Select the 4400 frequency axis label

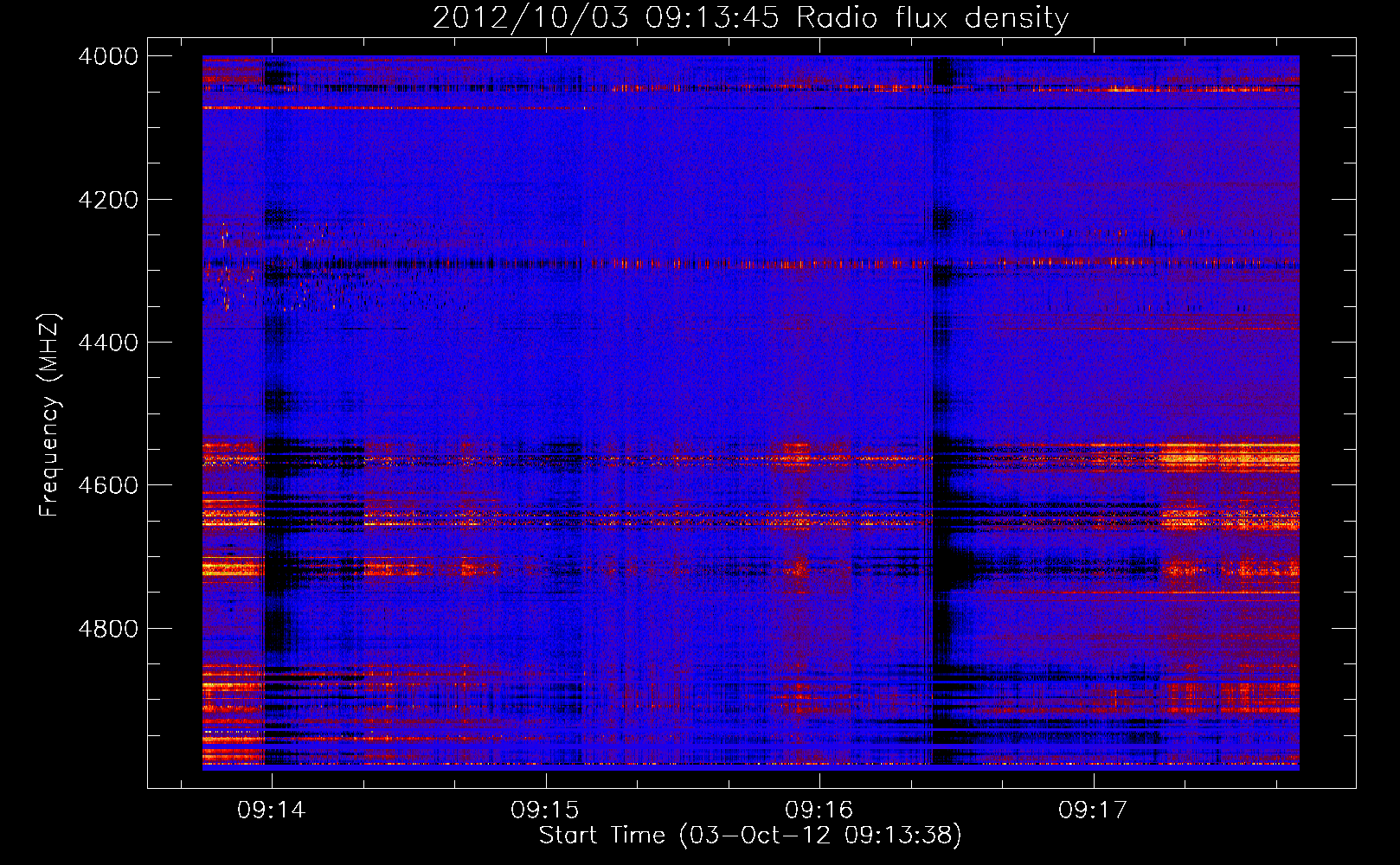[x=108, y=343]
